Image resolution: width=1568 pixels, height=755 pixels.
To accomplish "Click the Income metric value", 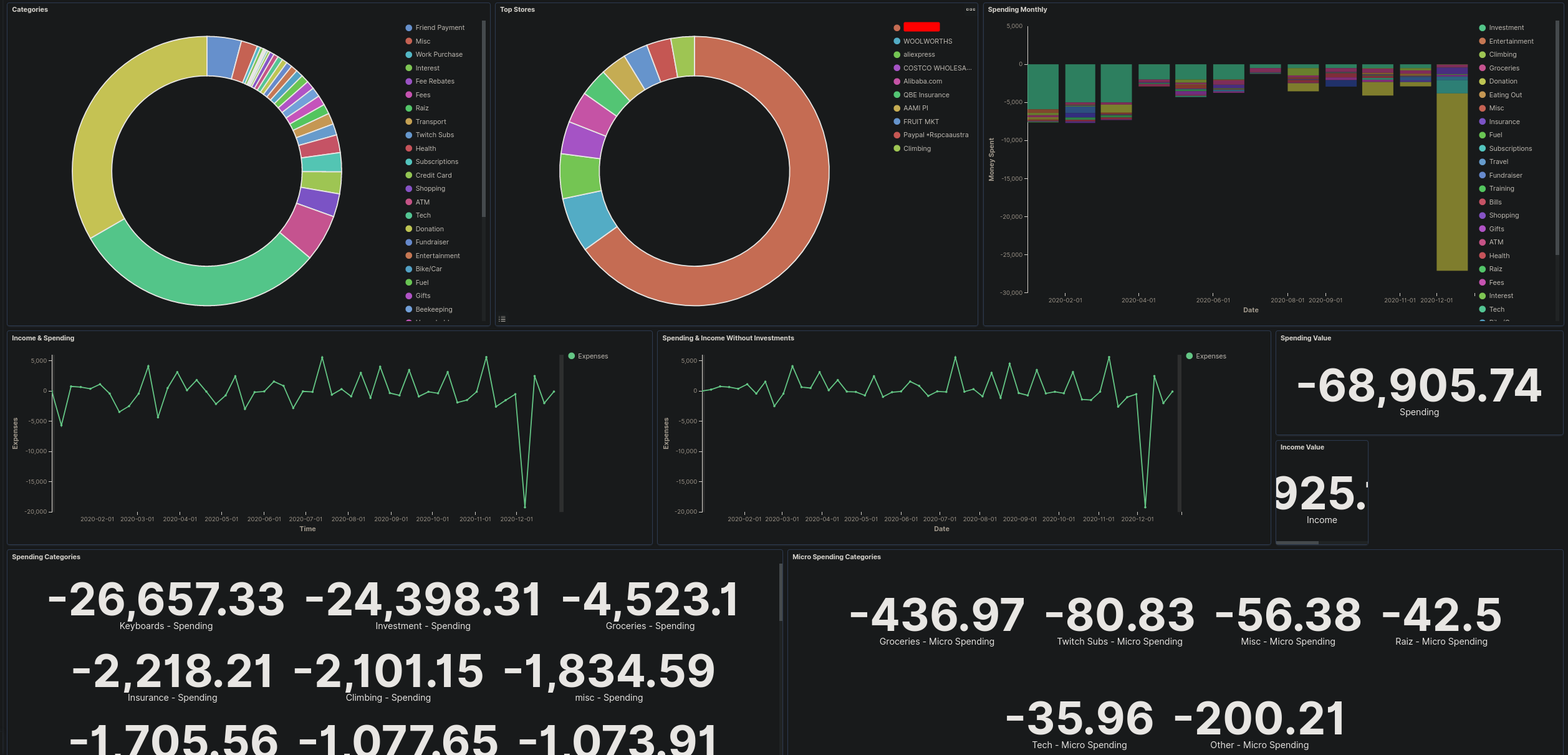I will [x=1320, y=493].
